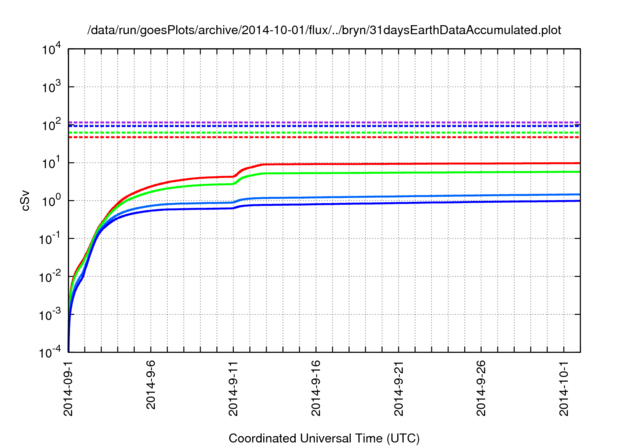The height and width of the screenshot is (448, 640).
Task: Click the 10^2 y-axis tick label
Action: click(52, 125)
